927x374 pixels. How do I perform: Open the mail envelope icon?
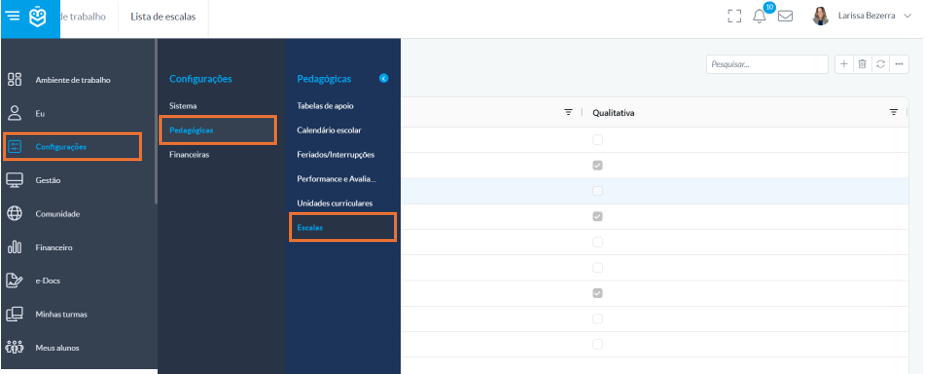(x=785, y=17)
